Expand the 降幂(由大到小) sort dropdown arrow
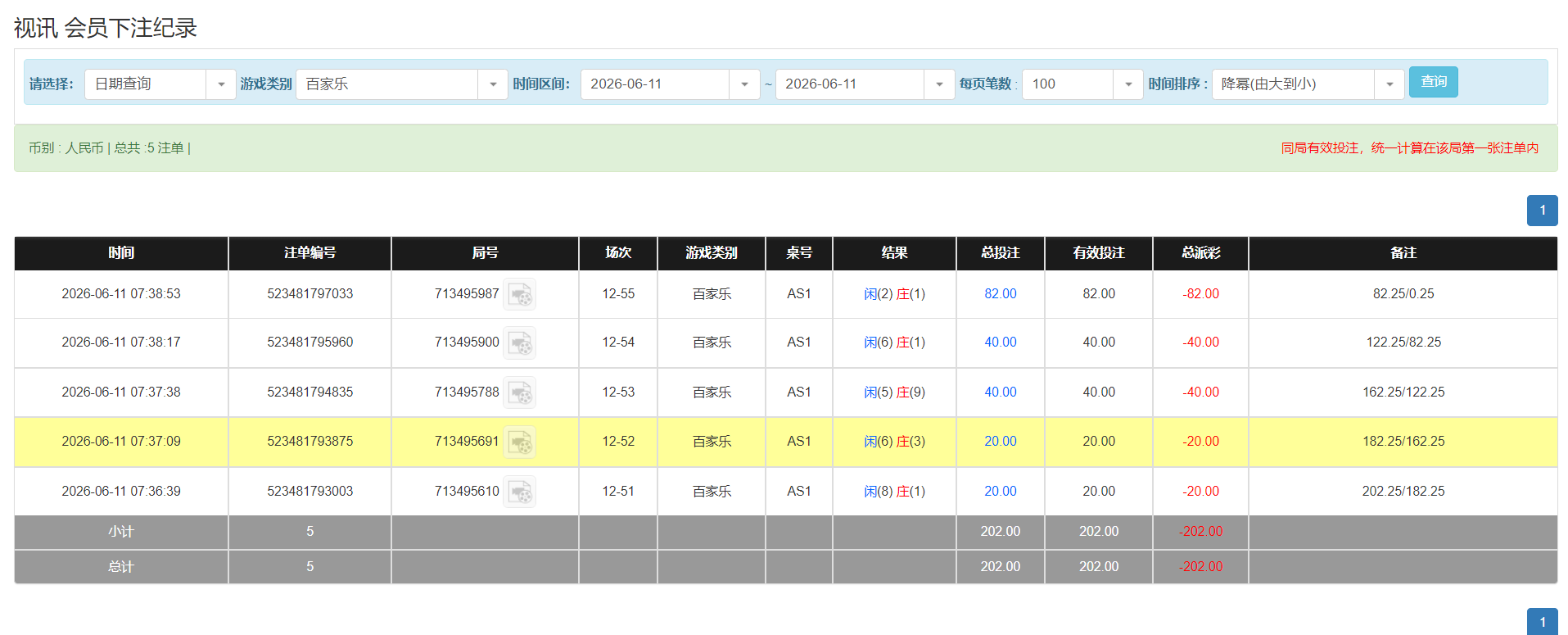This screenshot has width=1568, height=635. click(1390, 84)
